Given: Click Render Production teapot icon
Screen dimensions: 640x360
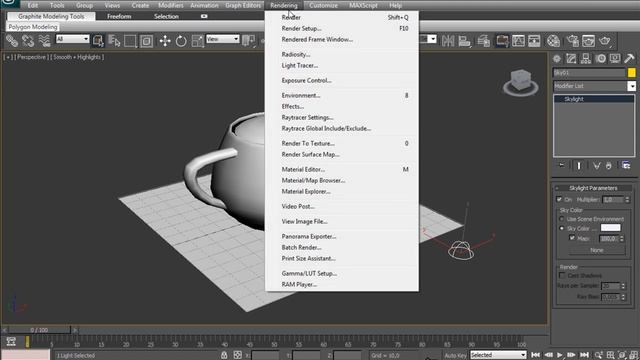Looking at the screenshot, I should tap(605, 41).
